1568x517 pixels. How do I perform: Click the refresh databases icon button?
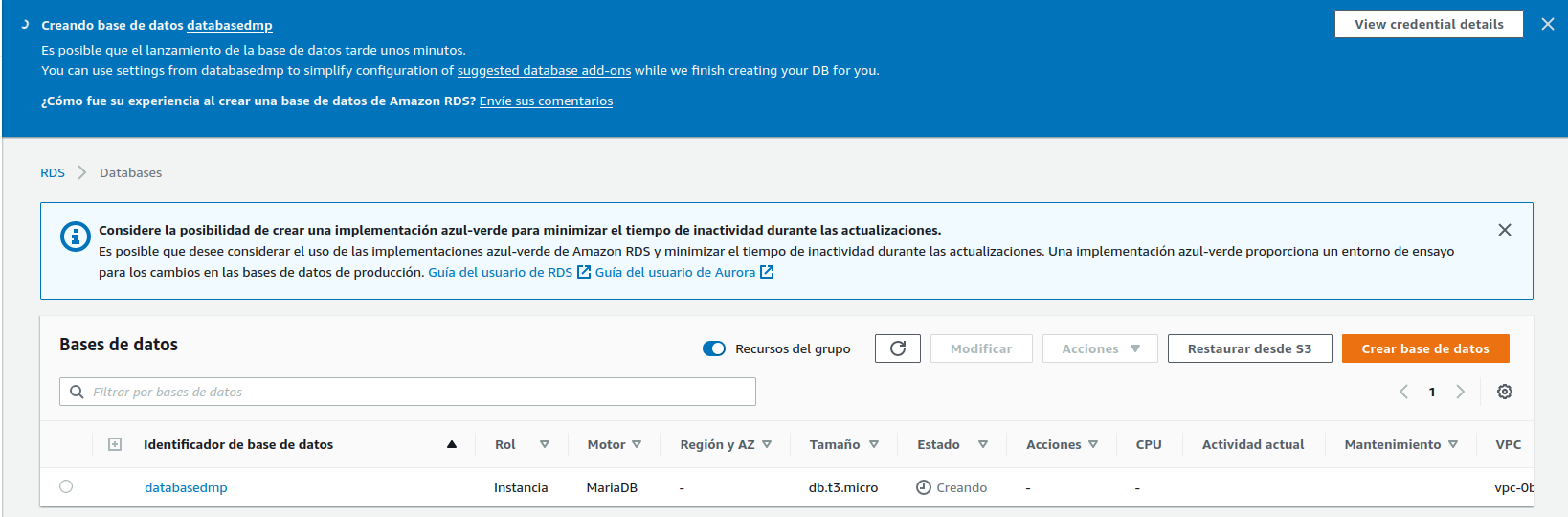[897, 348]
